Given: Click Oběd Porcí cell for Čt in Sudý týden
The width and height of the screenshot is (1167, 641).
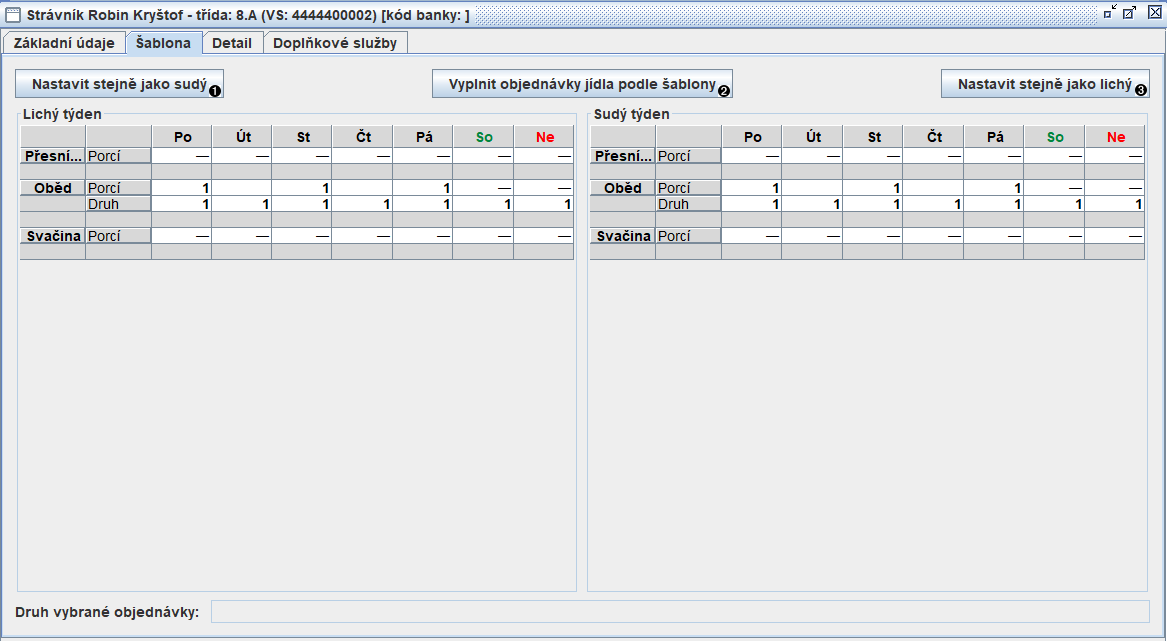Looking at the screenshot, I should click(933, 188).
